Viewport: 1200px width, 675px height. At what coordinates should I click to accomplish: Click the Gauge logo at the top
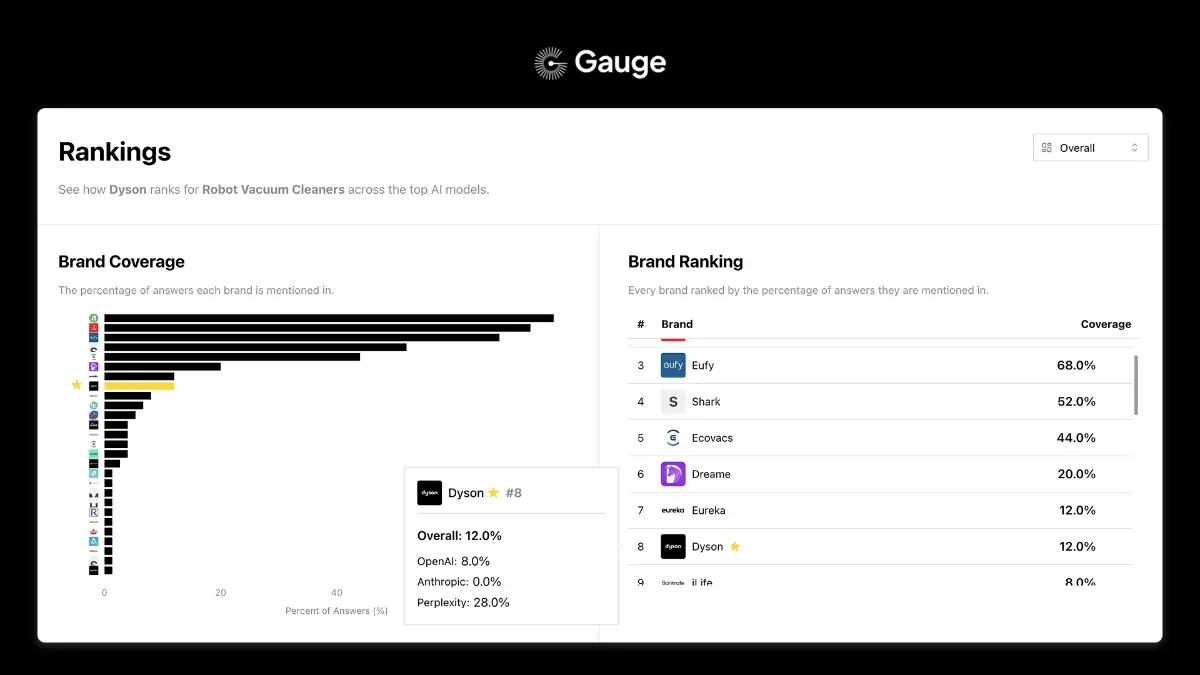[599, 62]
